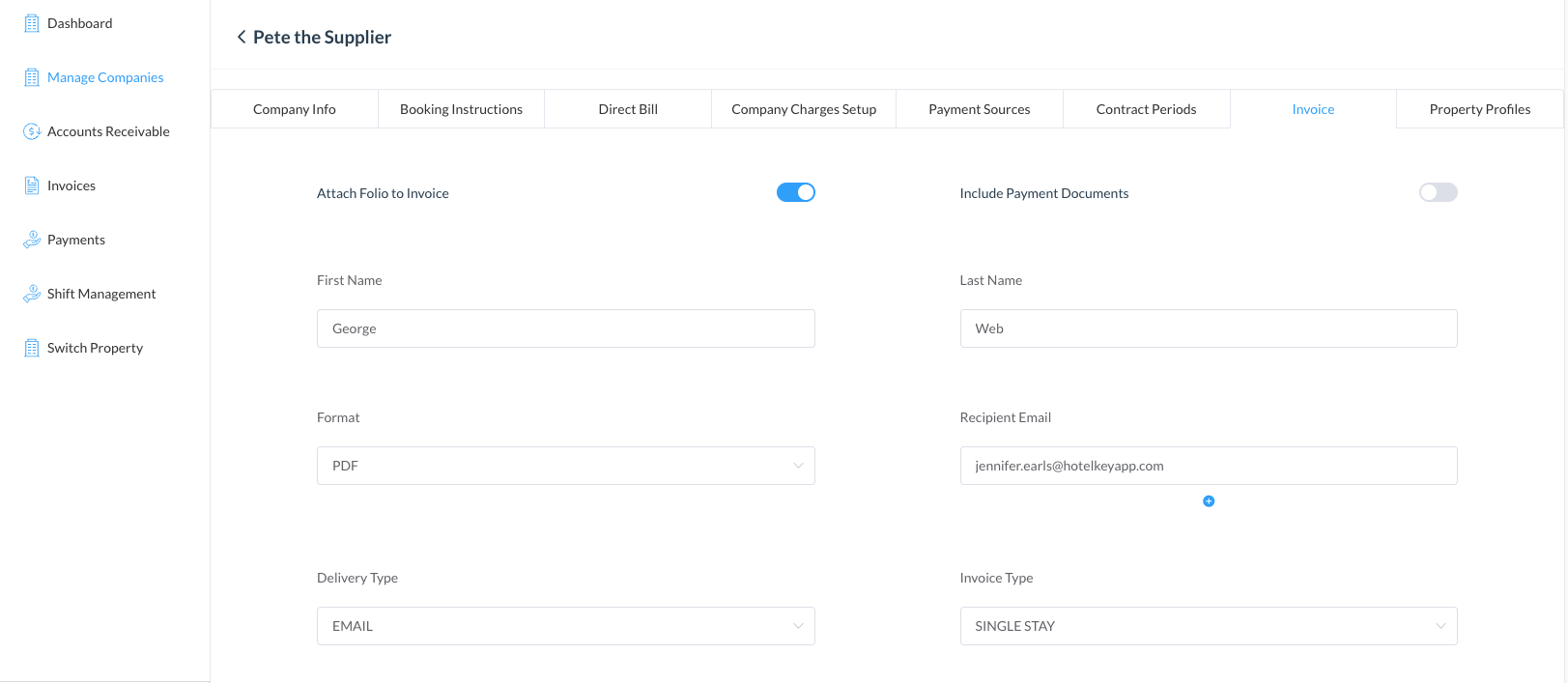Screen dimensions: 1568x683
Task: Click the Switch Property icon
Action: 32,348
